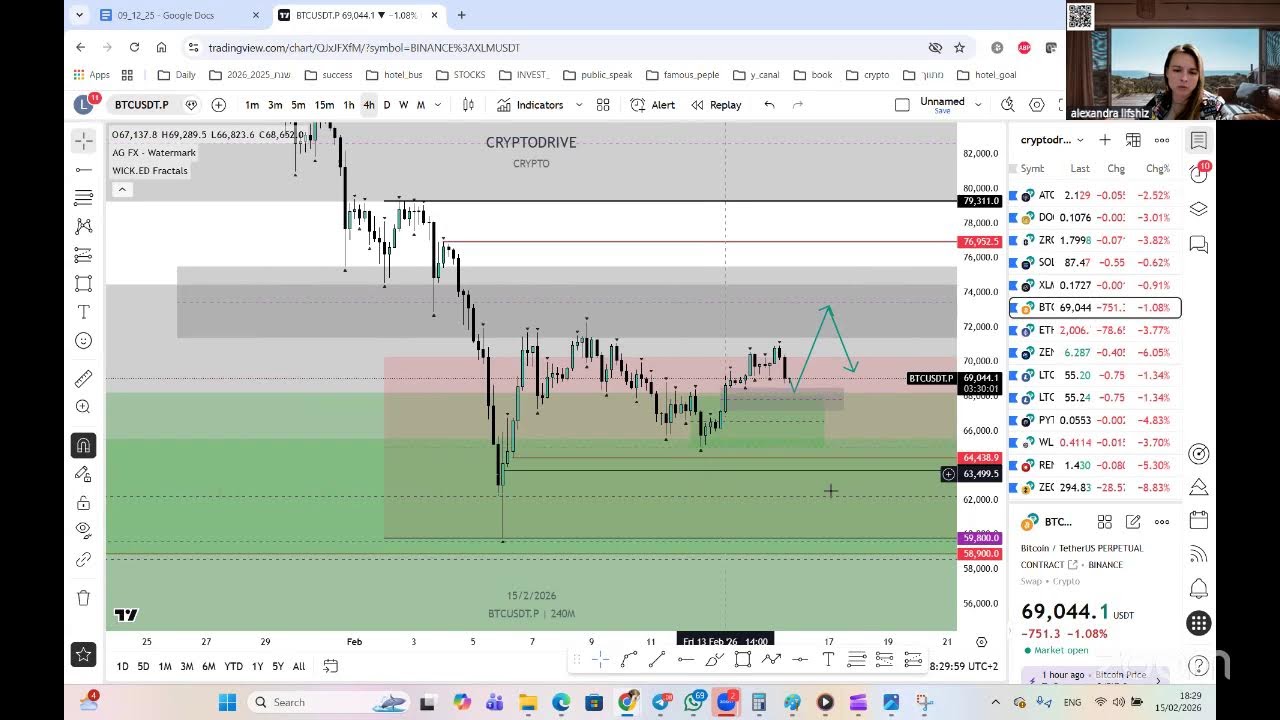Toggle the layout setup square checkbox

coord(902,105)
